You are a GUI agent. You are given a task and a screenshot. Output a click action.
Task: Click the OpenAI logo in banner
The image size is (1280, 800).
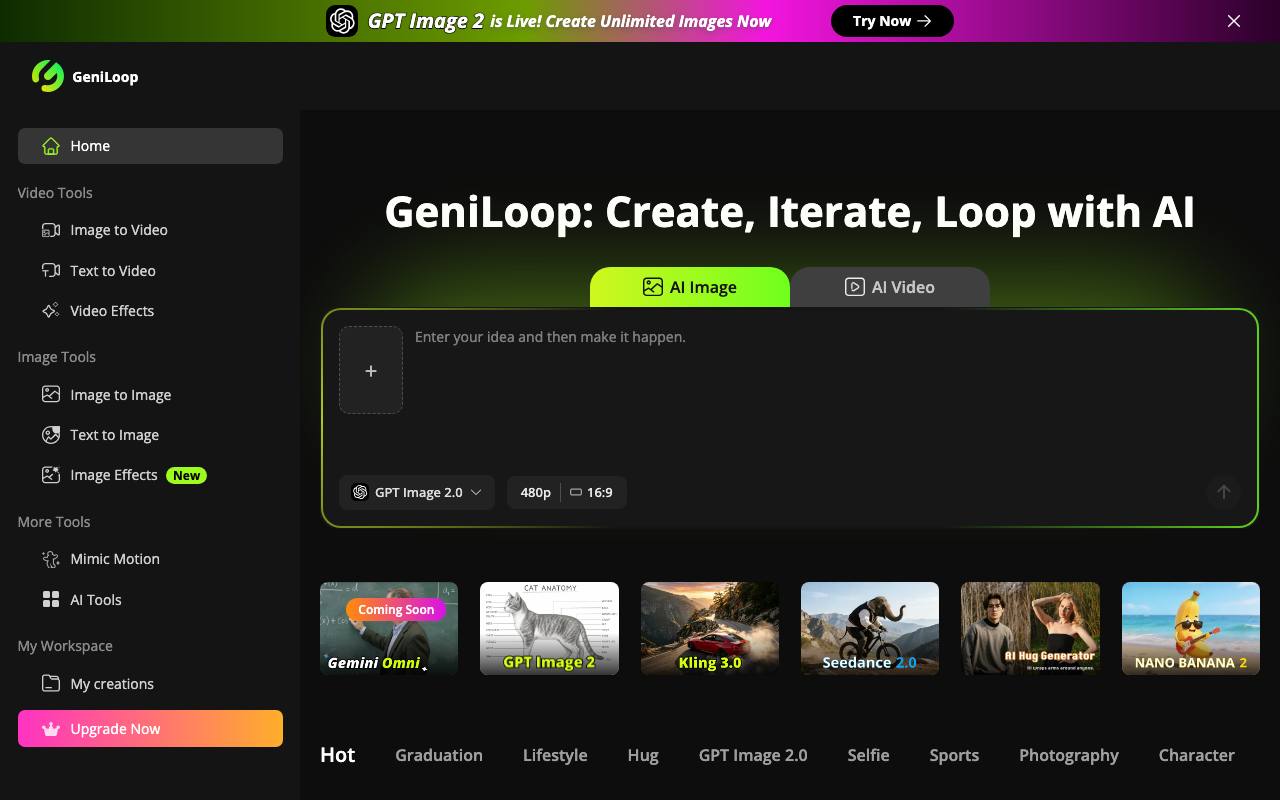pos(342,21)
